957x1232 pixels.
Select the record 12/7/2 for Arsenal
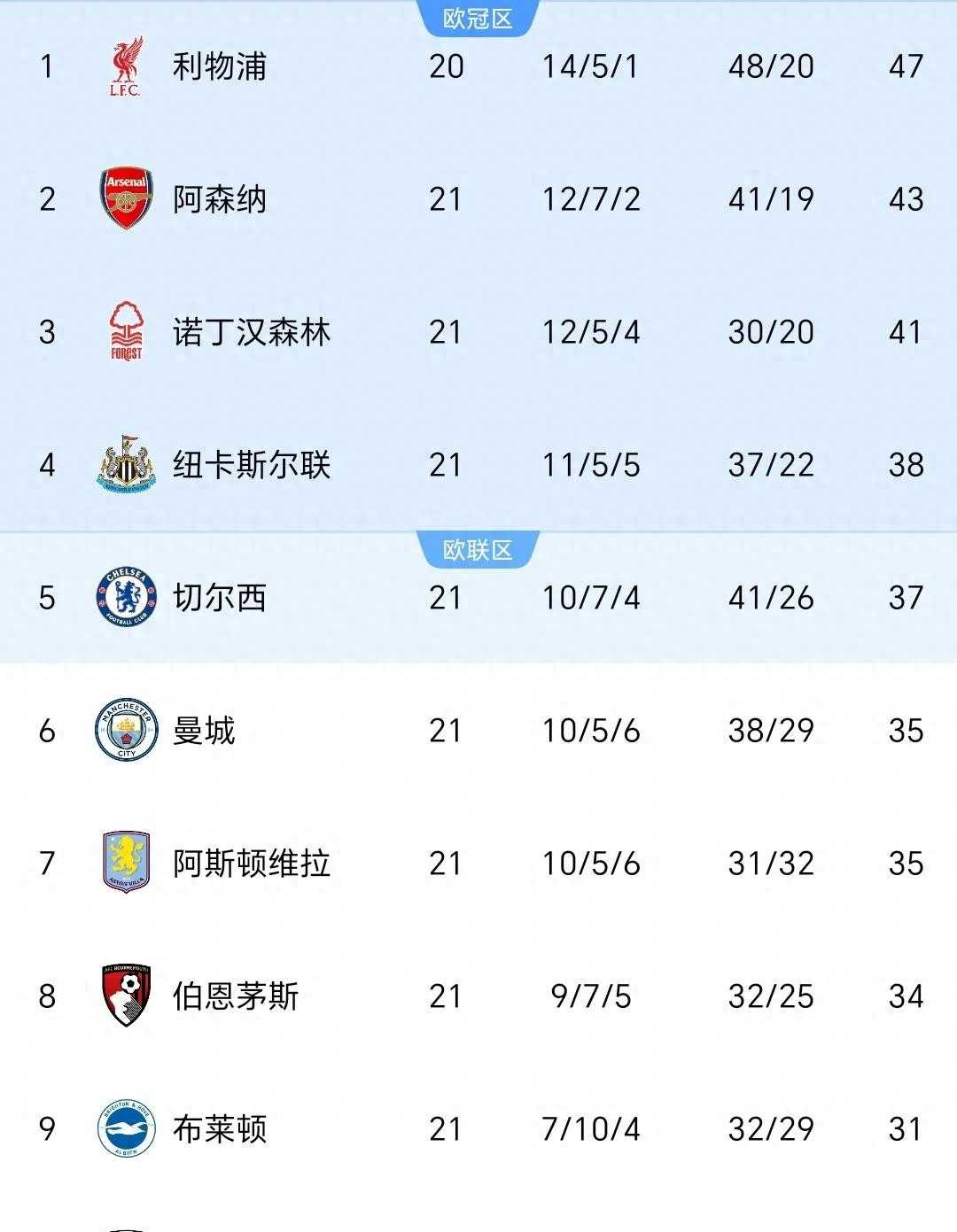(590, 198)
